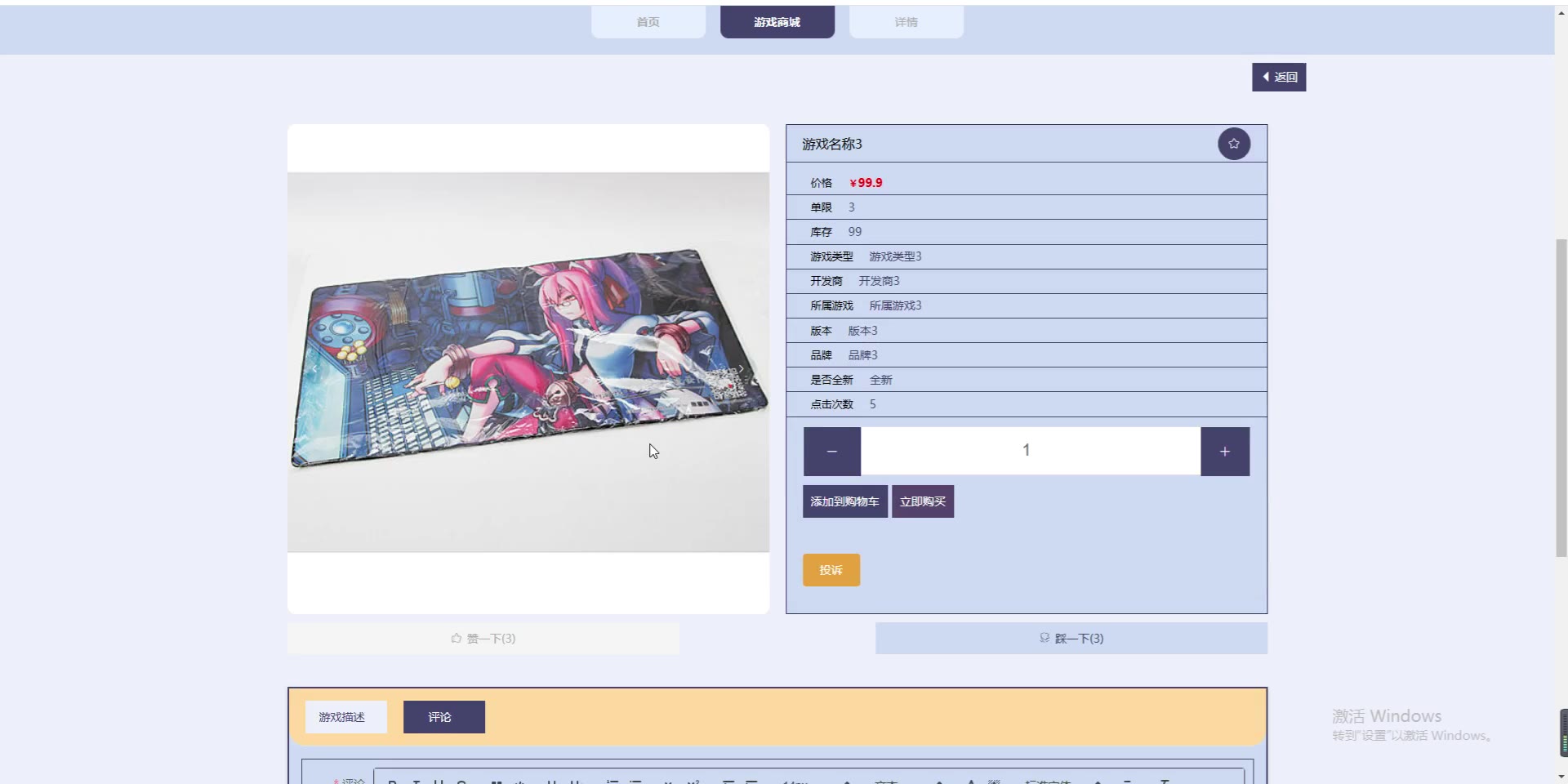This screenshot has height=784, width=1568.
Task: Click the page vertical scrollbar thumb
Action: [x=1561, y=398]
